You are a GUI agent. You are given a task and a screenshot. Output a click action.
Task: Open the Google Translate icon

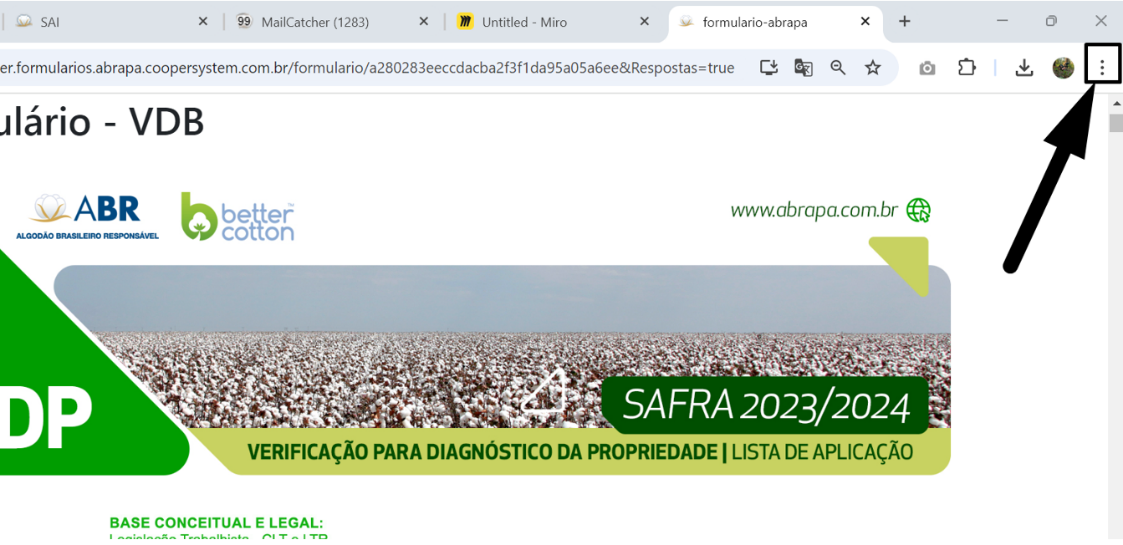point(803,68)
